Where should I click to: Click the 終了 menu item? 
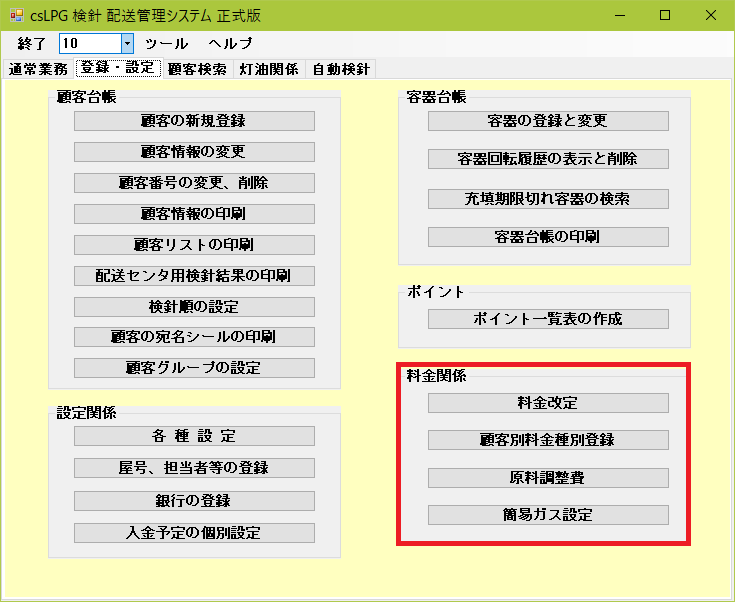point(31,44)
